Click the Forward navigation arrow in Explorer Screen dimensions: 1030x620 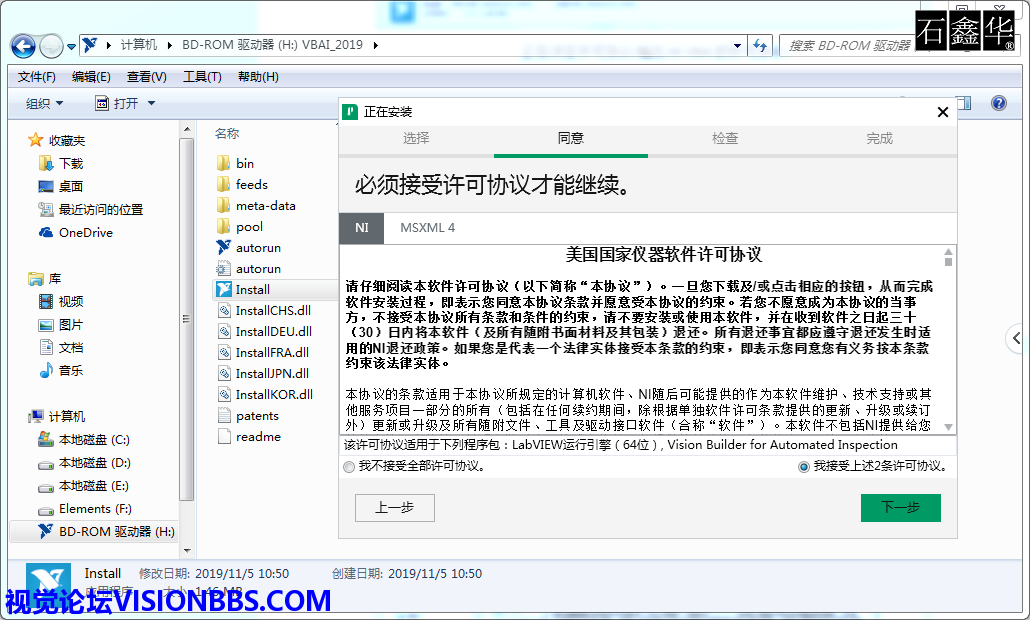[51, 46]
